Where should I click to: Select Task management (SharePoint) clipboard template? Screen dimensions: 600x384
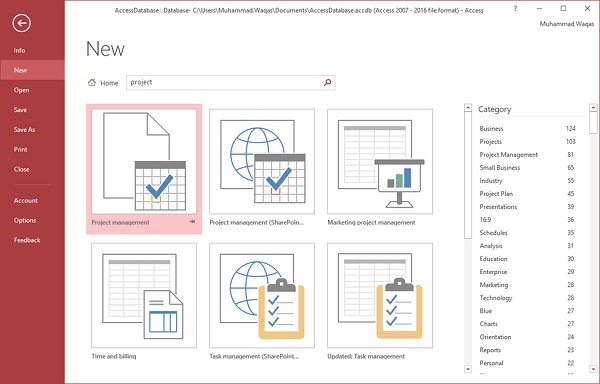[x=262, y=295]
